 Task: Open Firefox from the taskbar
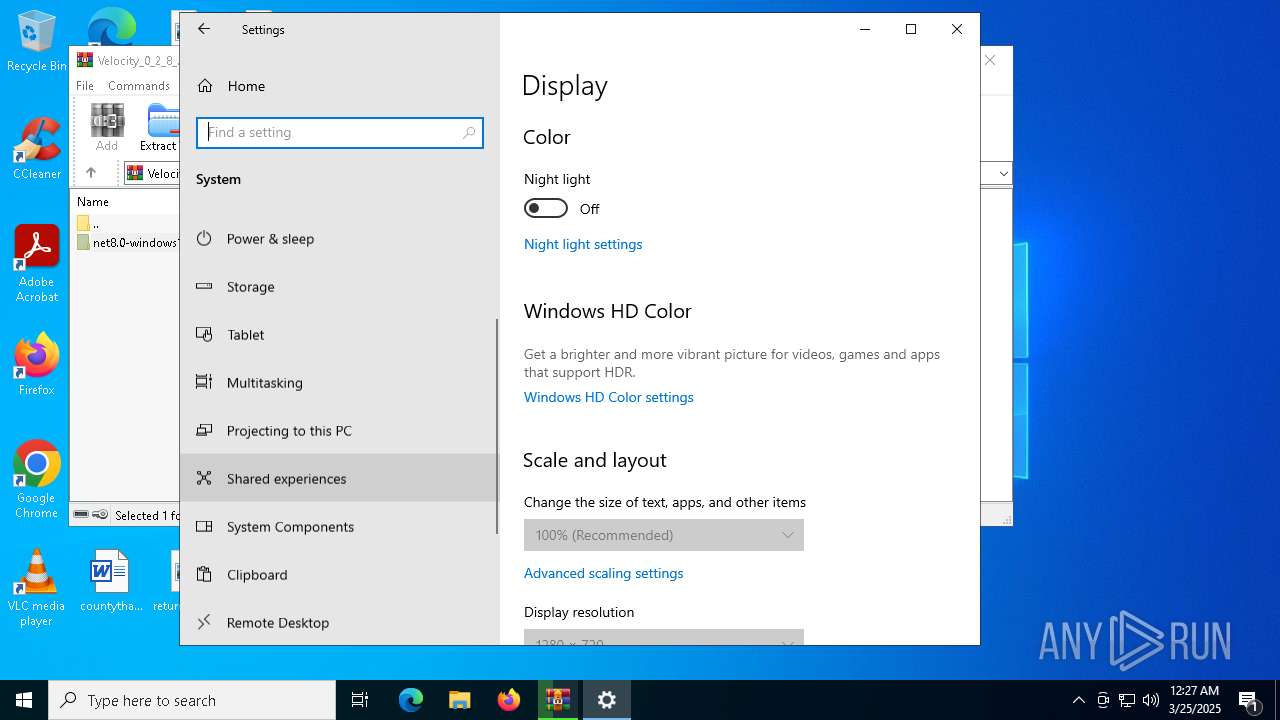509,700
